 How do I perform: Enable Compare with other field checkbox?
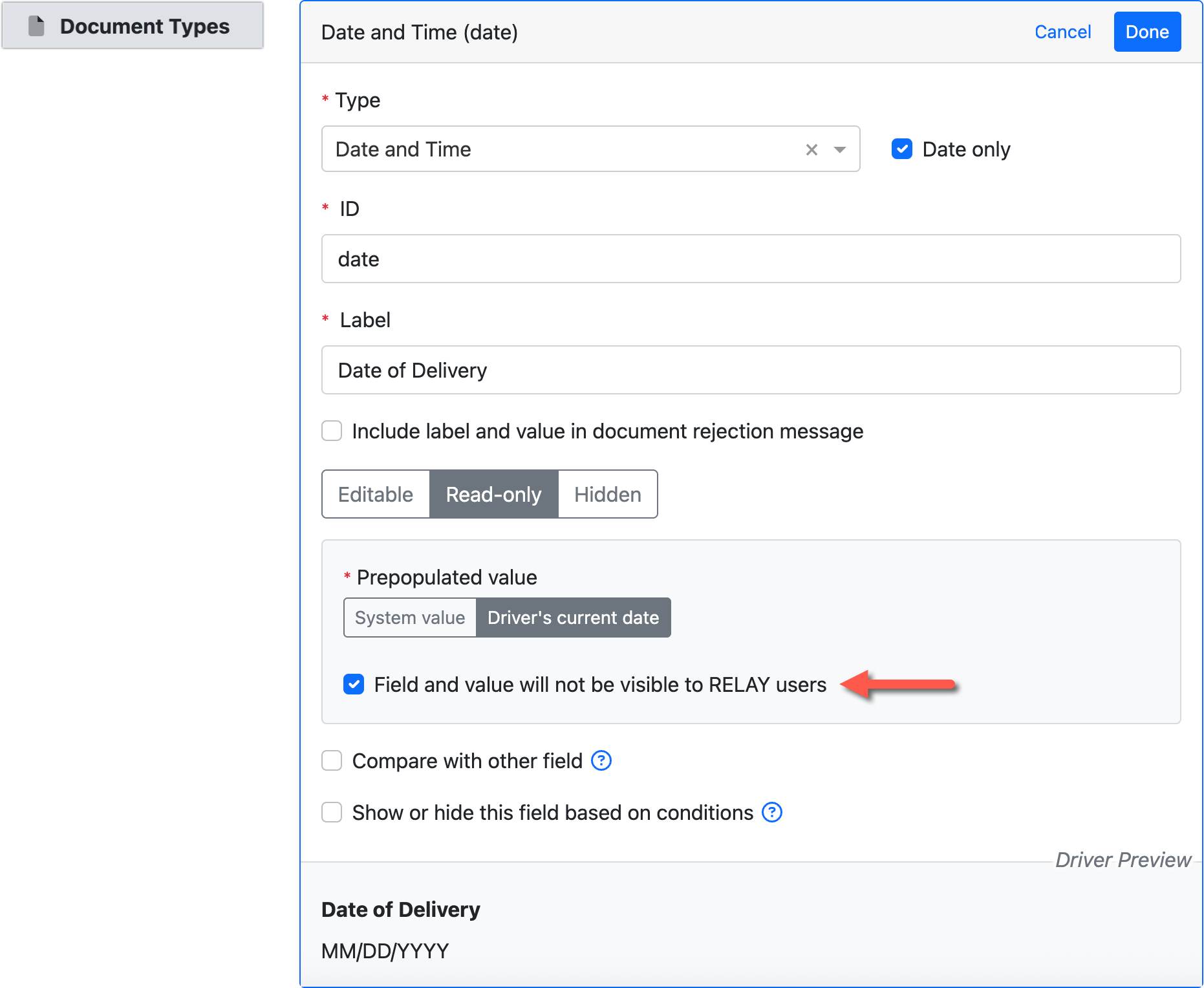332,761
